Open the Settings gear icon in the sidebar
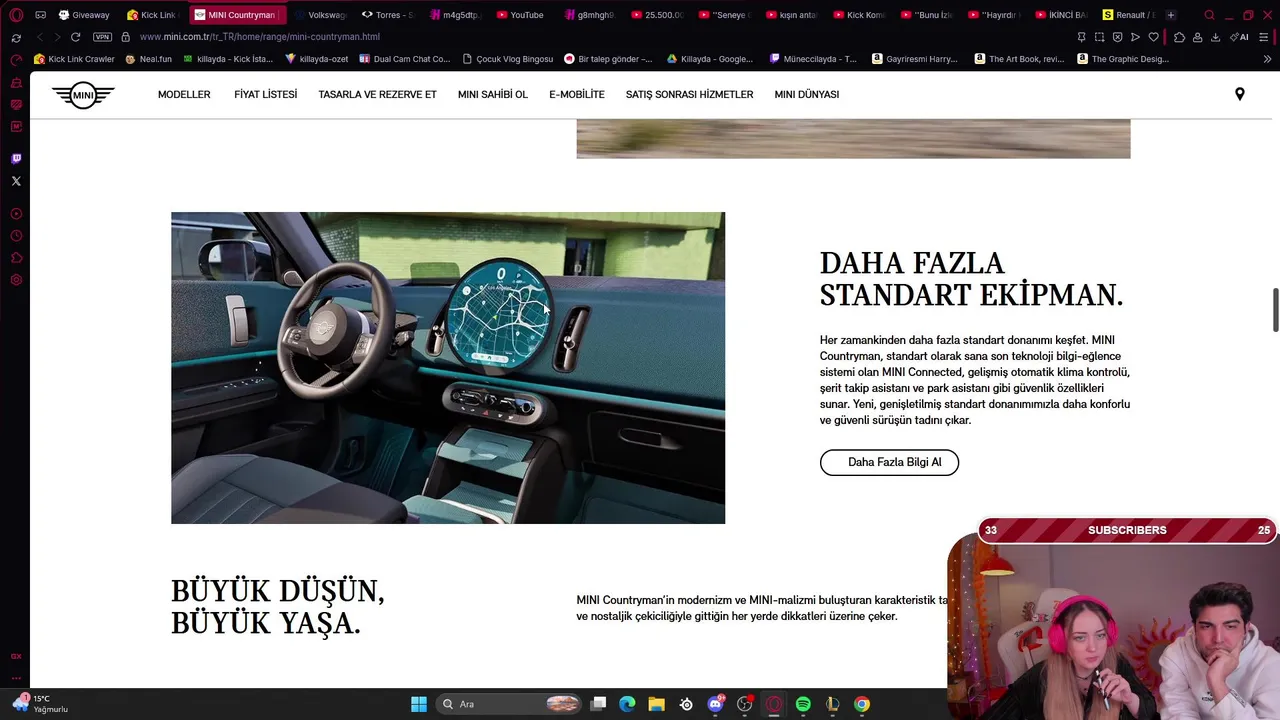Viewport: 1280px width, 720px height. (16, 280)
